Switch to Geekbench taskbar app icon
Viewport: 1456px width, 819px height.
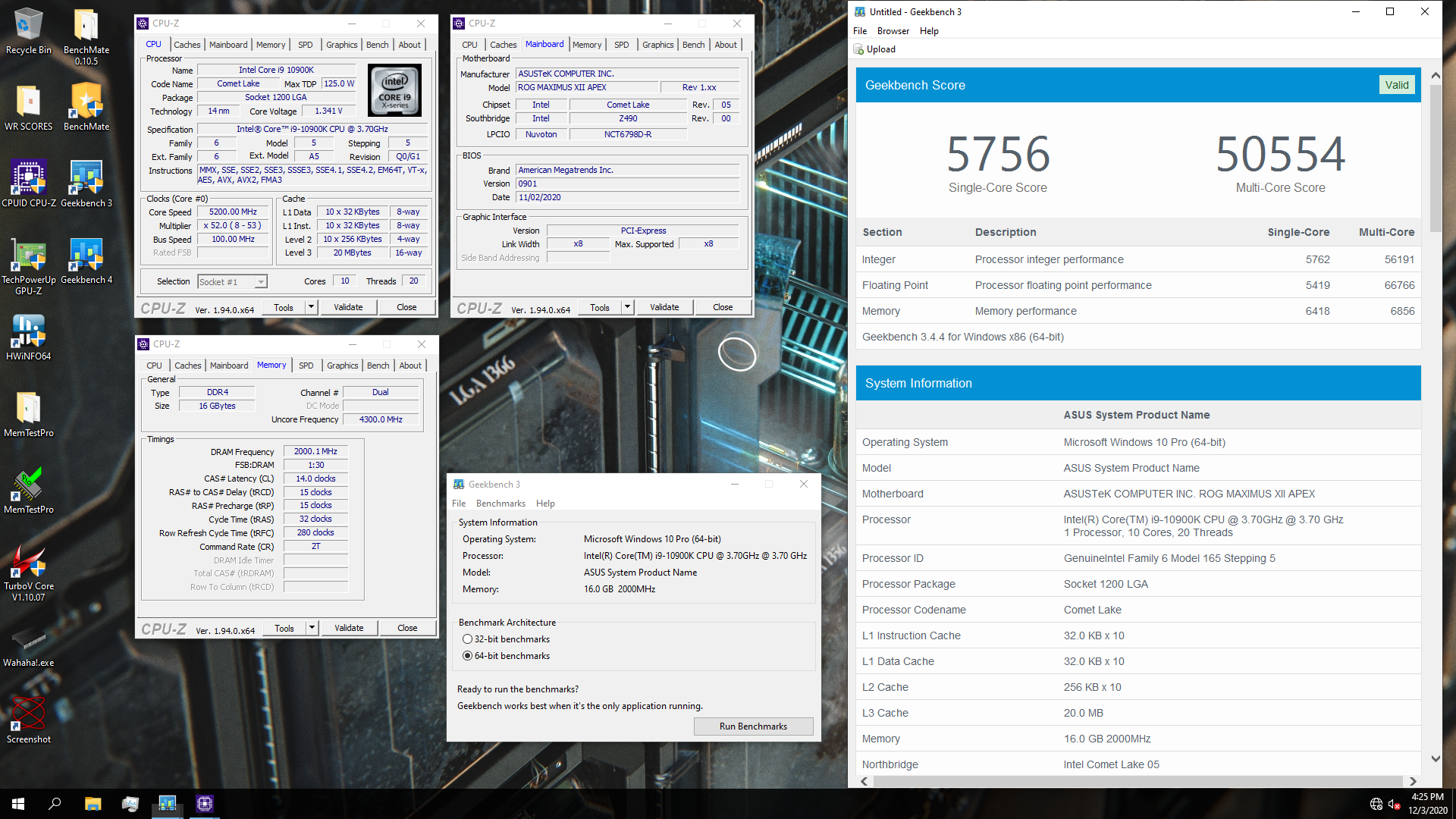coord(167,804)
